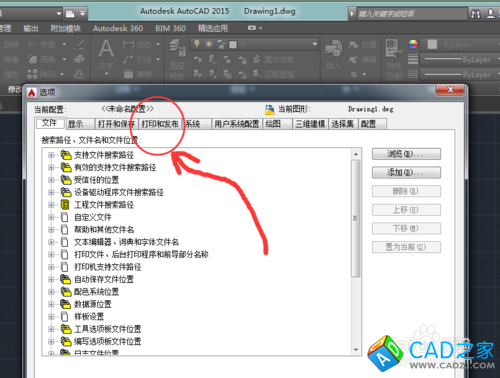The width and height of the screenshot is (500, 378).
Task: Switch to the 绘图 tab
Action: 277,124
